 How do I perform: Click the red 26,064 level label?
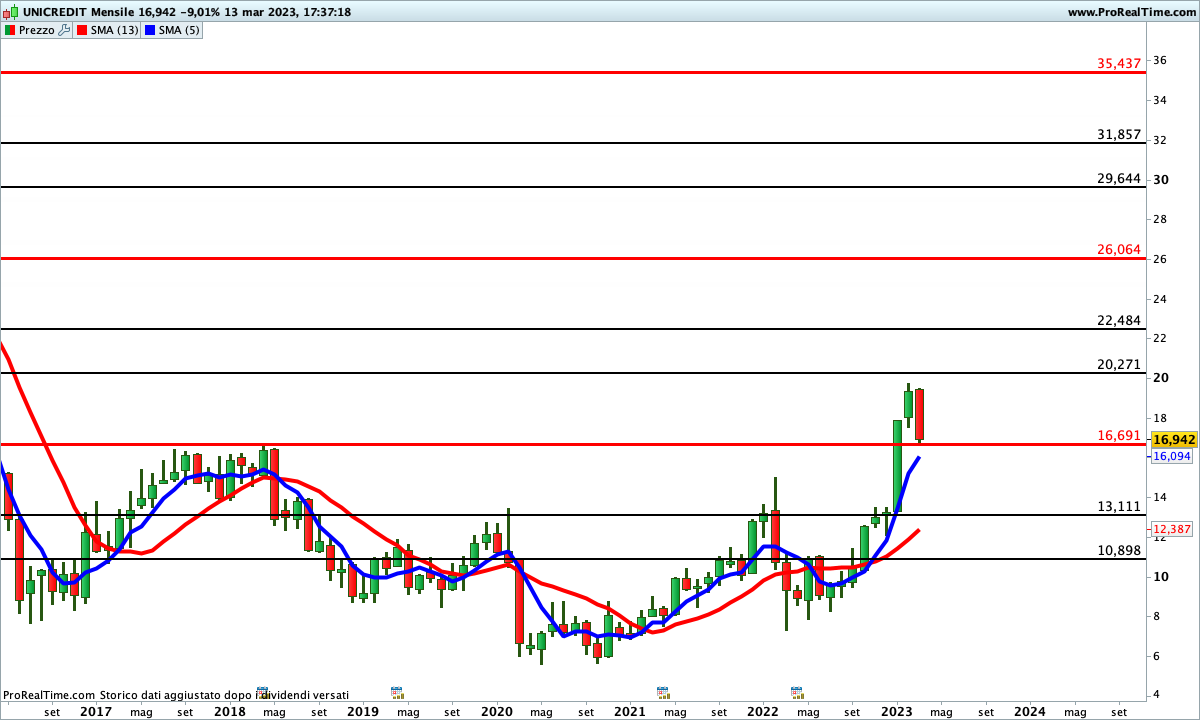point(1119,249)
